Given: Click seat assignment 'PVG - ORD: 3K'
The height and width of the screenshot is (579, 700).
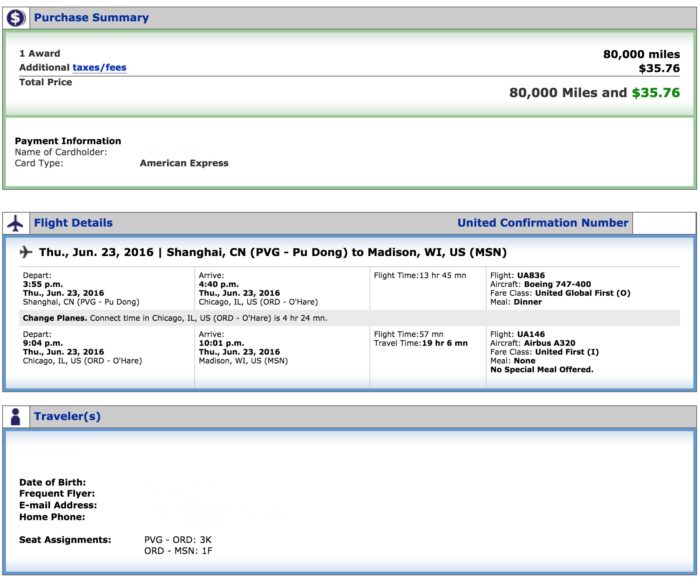Looking at the screenshot, I should click(x=178, y=540).
